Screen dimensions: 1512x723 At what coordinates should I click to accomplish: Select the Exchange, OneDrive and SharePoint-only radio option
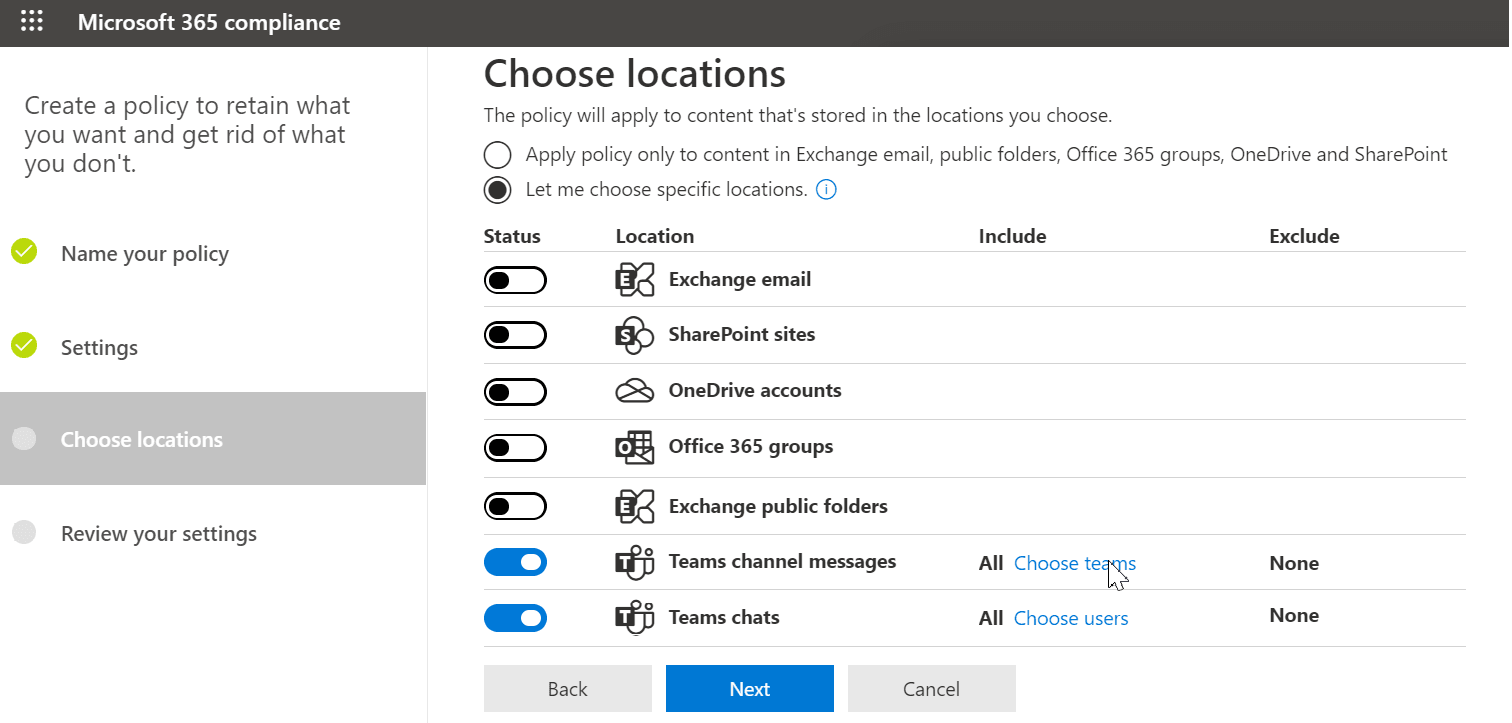[497, 155]
